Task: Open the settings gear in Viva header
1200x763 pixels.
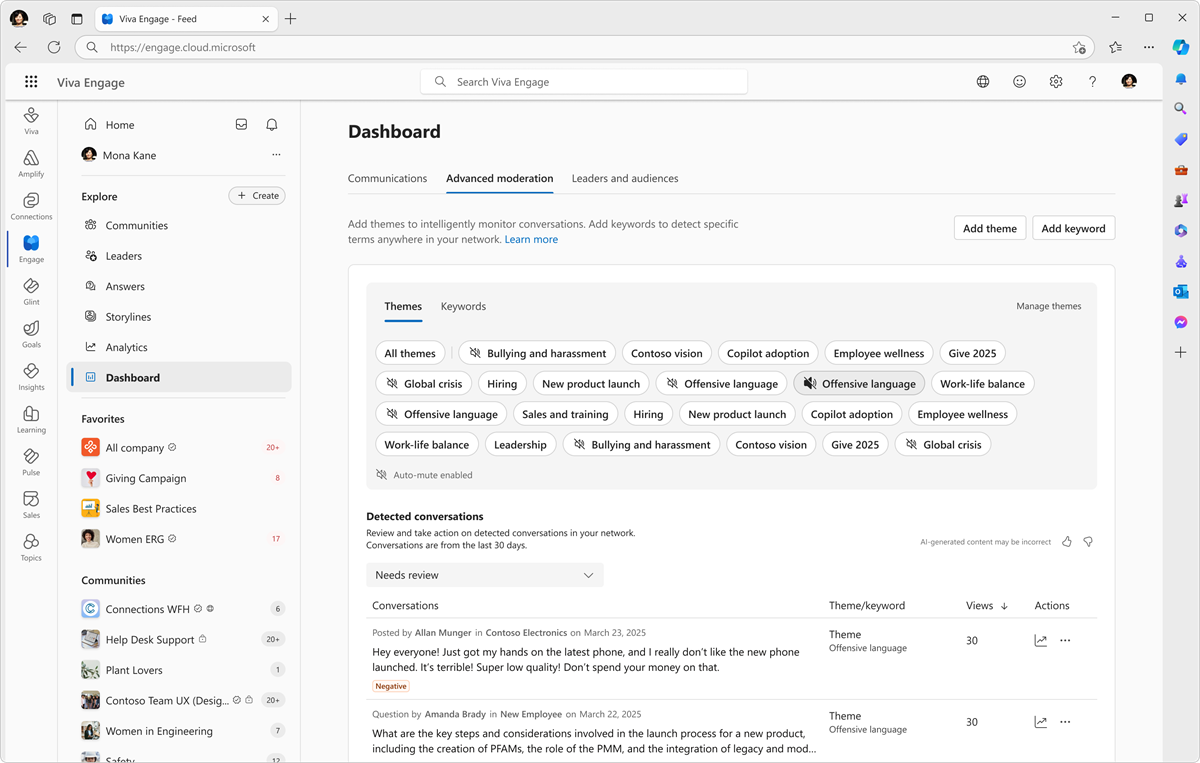Action: (x=1056, y=82)
